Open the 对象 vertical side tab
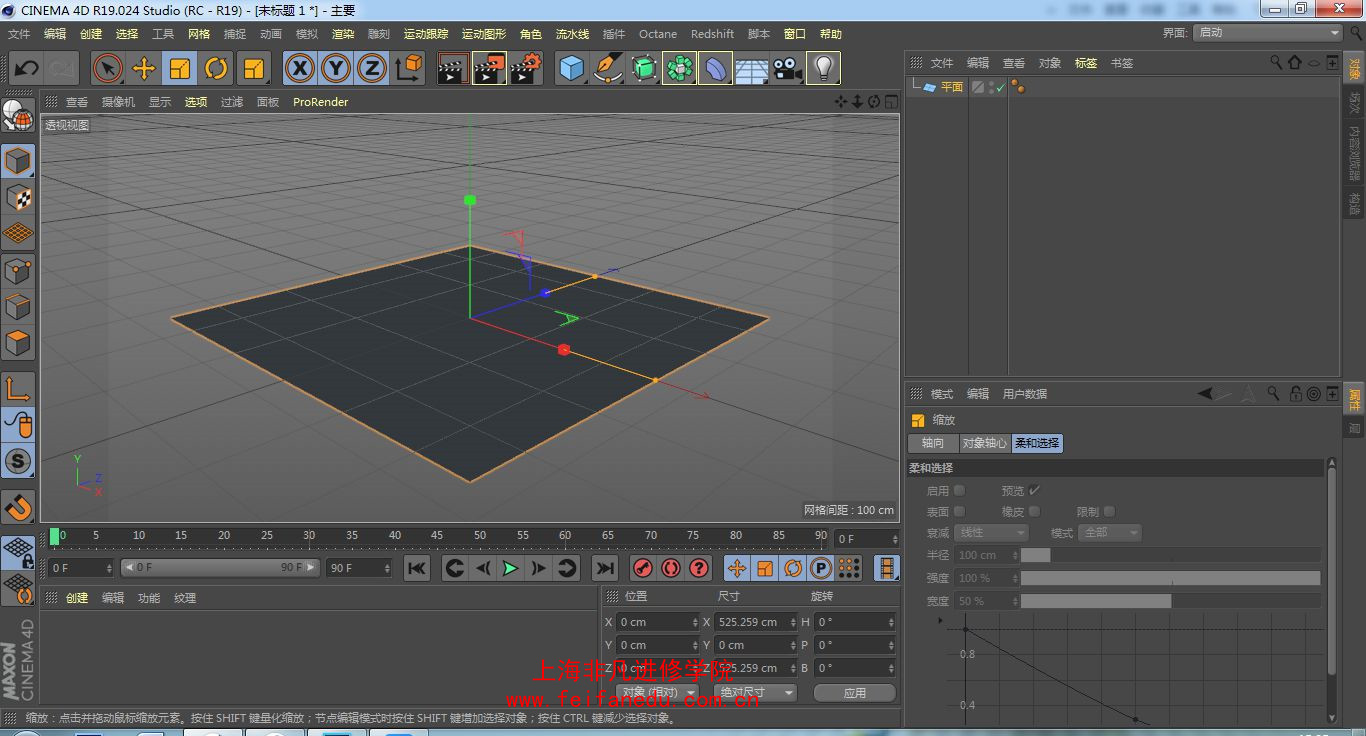Image resolution: width=1366 pixels, height=736 pixels. point(1354,69)
